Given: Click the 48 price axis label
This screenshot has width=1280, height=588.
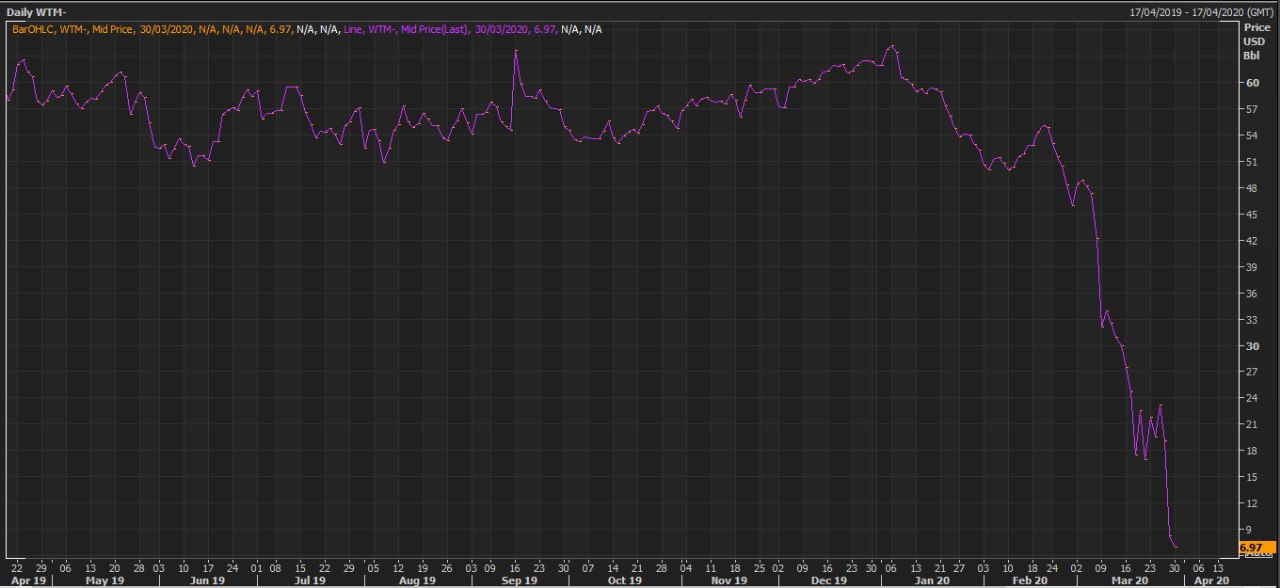Looking at the screenshot, I should coord(1251,188).
